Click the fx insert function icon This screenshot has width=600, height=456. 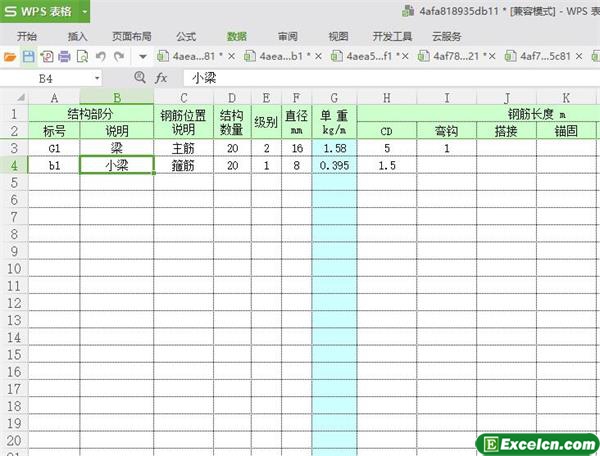pos(161,78)
